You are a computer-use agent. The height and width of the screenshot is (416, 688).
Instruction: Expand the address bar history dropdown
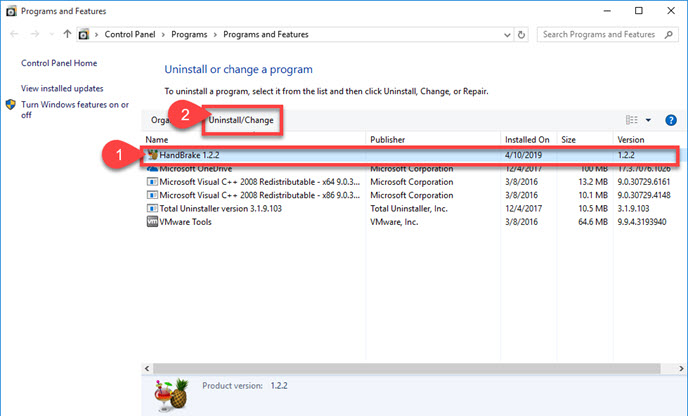click(x=507, y=35)
